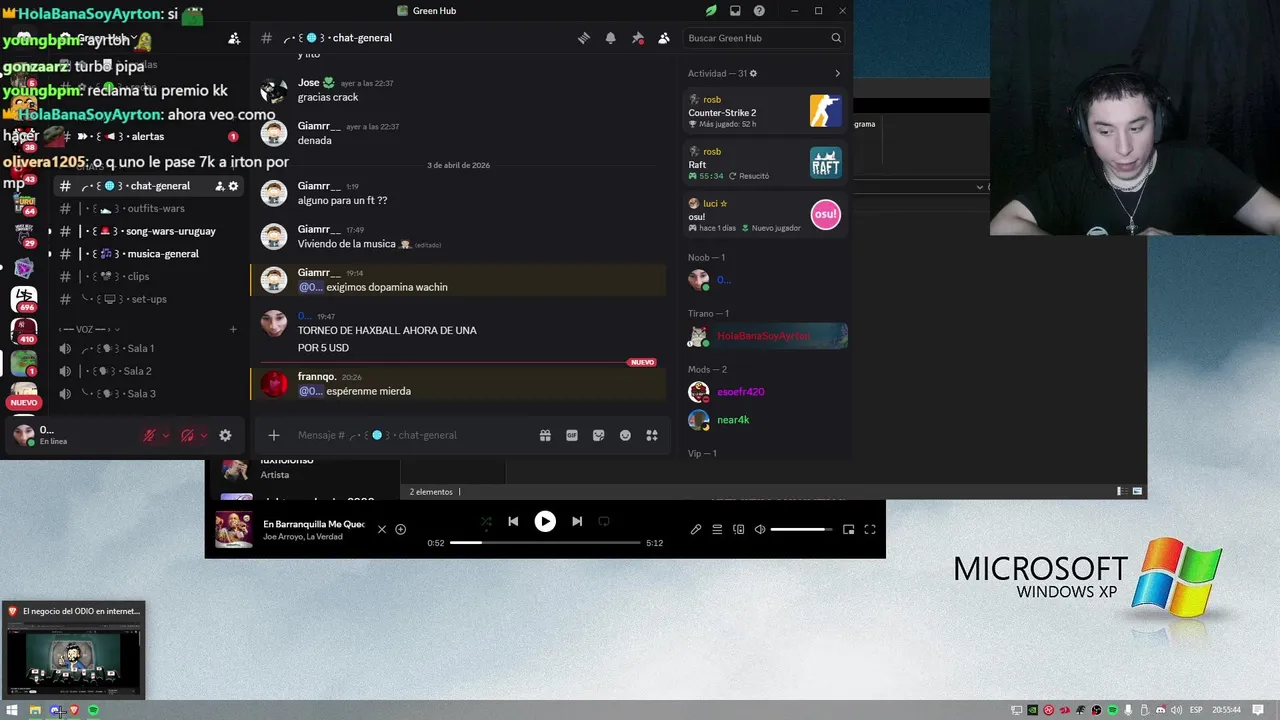1280x720 pixels.
Task: Play the song in Spotify player
Action: tap(545, 521)
